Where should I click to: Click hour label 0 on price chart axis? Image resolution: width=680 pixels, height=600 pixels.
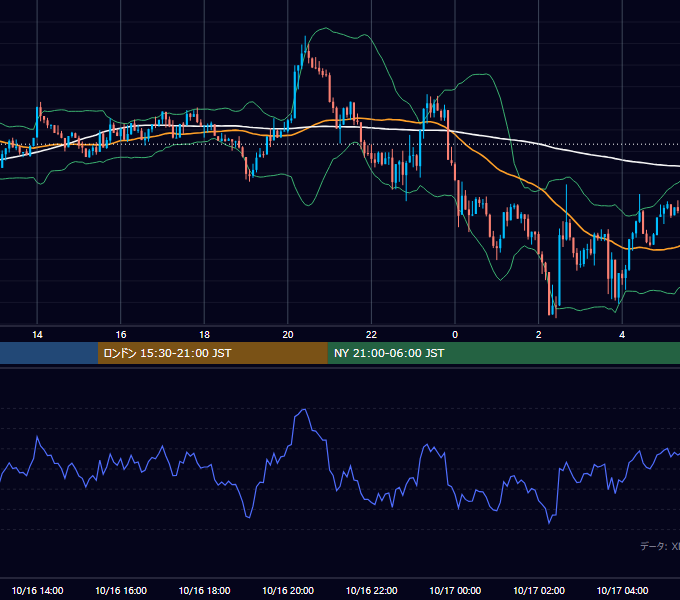455,335
